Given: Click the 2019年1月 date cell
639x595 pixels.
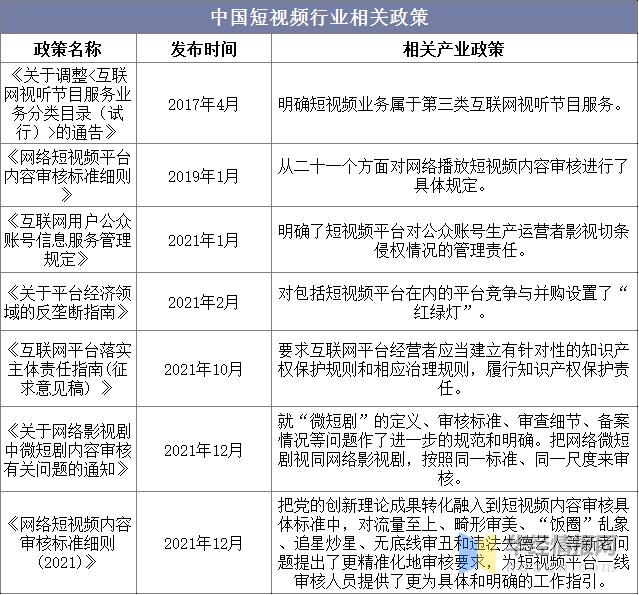Looking at the screenshot, I should (x=204, y=175).
